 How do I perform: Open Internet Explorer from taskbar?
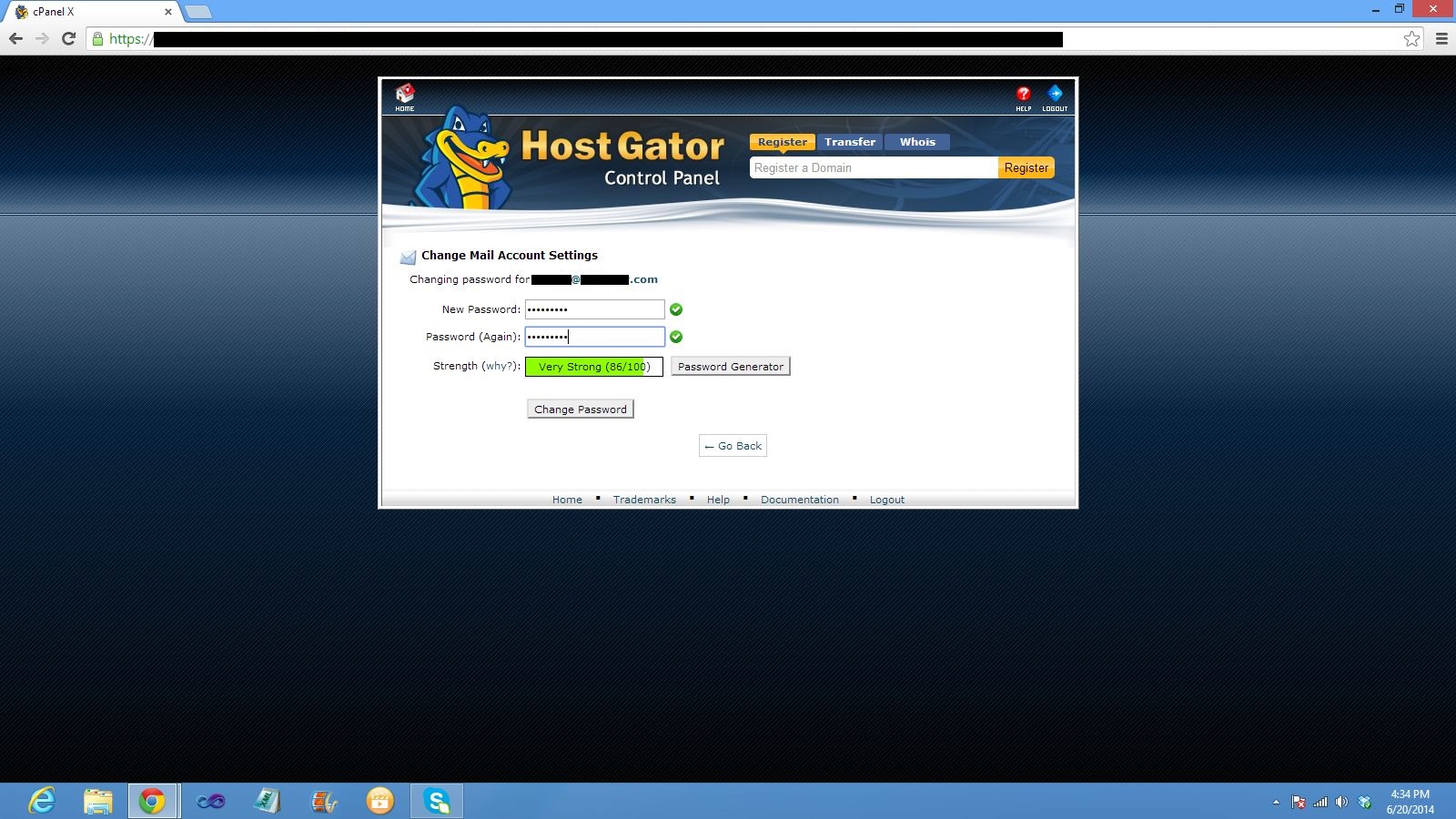(x=42, y=801)
